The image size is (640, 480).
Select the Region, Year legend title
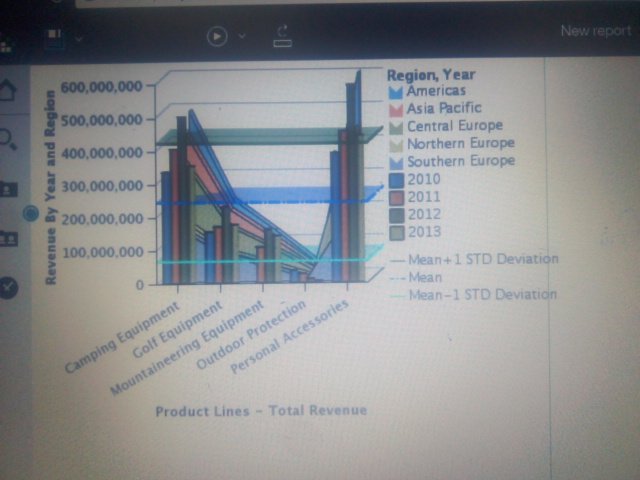pos(431,75)
